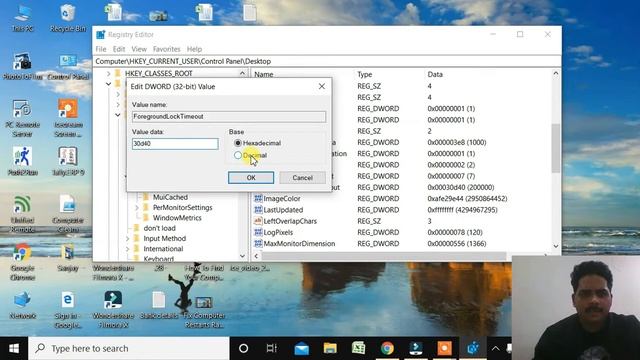640x360 pixels.
Task: Open the Windows Start menu
Action: coord(14,348)
